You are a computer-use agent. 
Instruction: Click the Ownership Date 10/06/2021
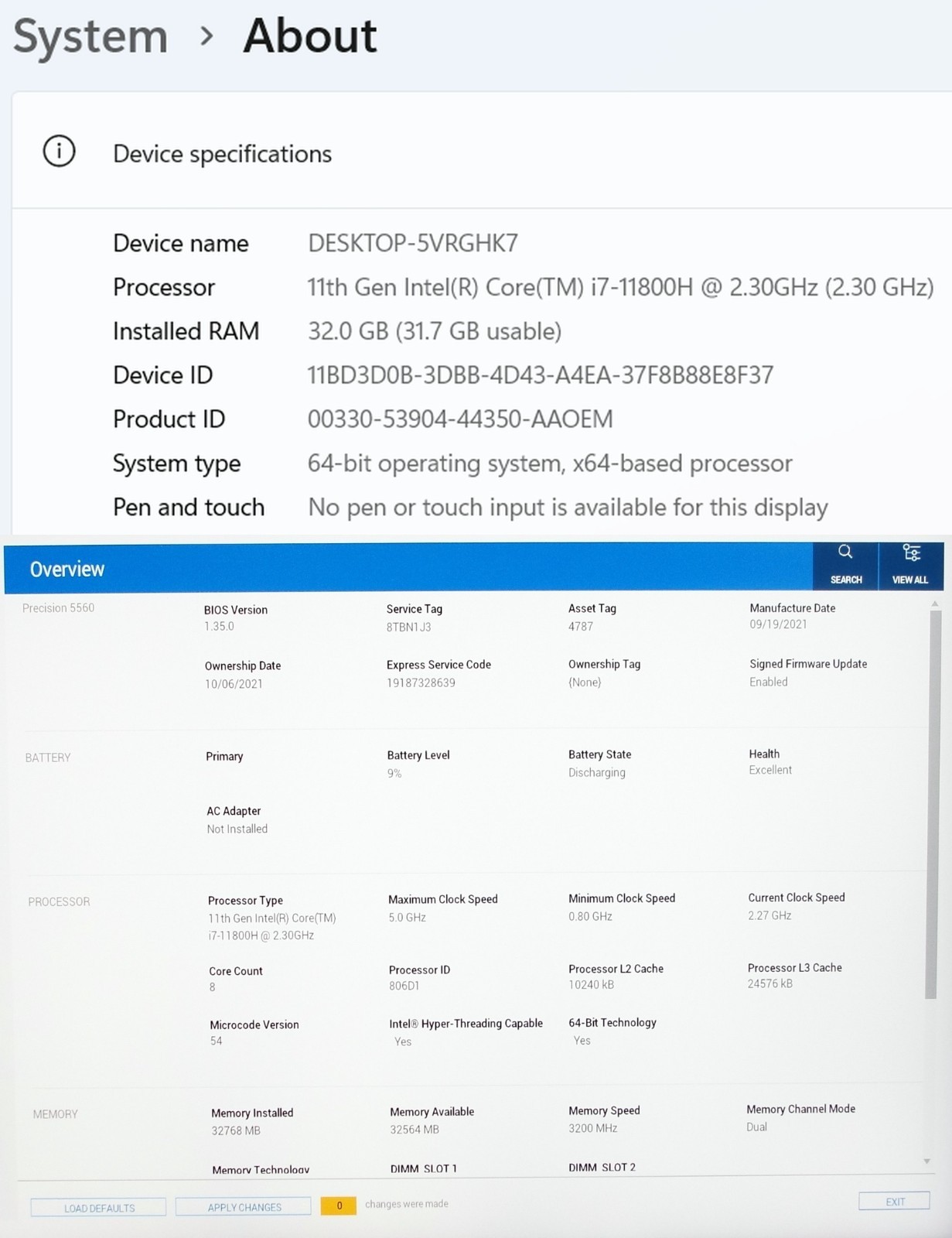[234, 684]
